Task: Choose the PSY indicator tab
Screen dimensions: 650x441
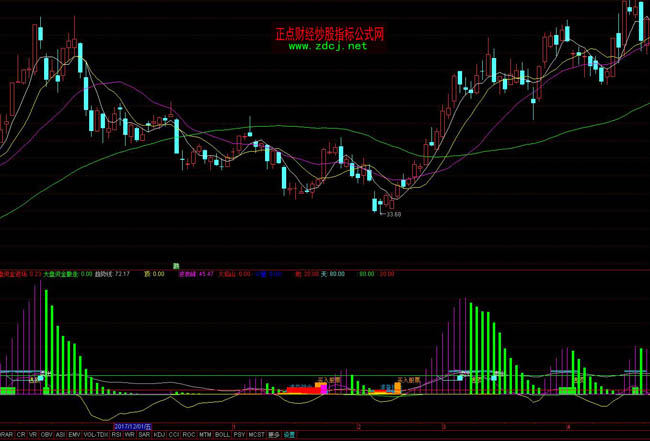Action: (239, 435)
